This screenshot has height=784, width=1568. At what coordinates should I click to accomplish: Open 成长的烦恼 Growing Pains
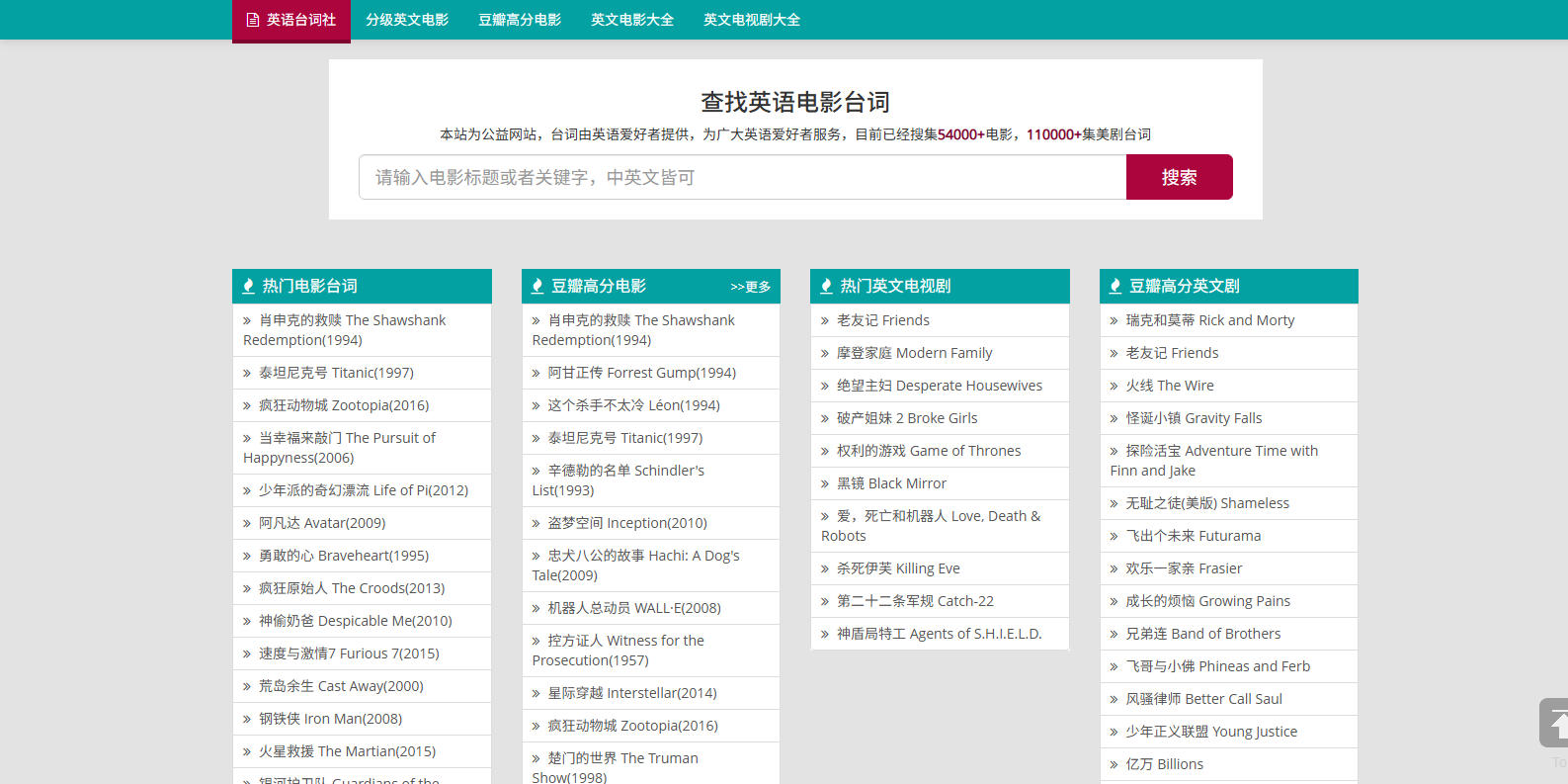click(1207, 601)
